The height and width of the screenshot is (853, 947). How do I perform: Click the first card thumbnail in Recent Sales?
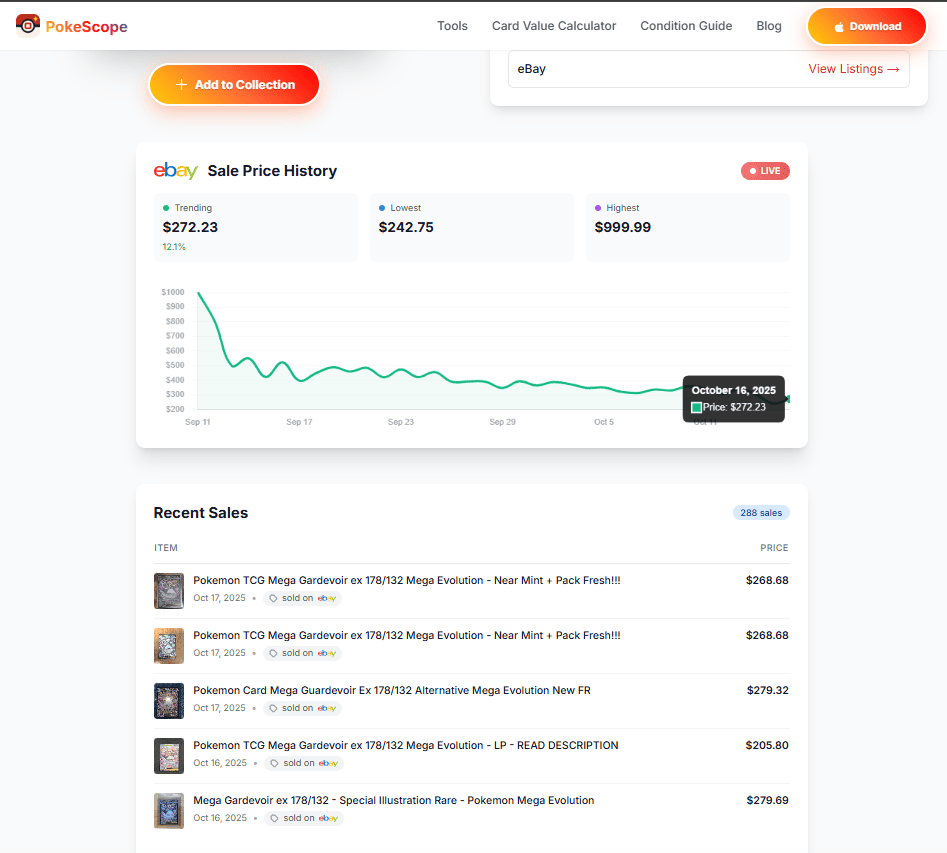pos(169,590)
